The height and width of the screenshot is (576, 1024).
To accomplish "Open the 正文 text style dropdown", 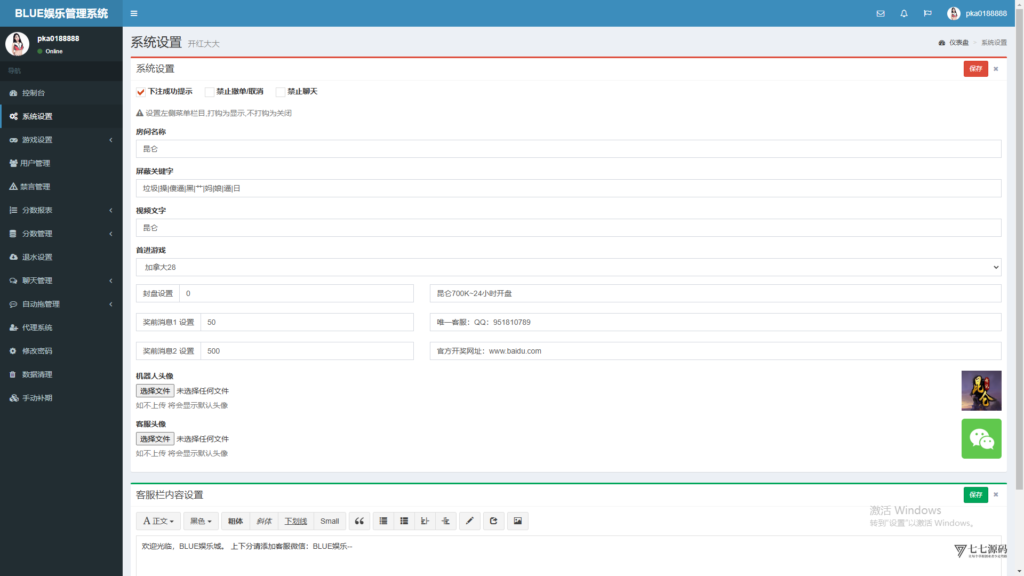I will click(159, 521).
